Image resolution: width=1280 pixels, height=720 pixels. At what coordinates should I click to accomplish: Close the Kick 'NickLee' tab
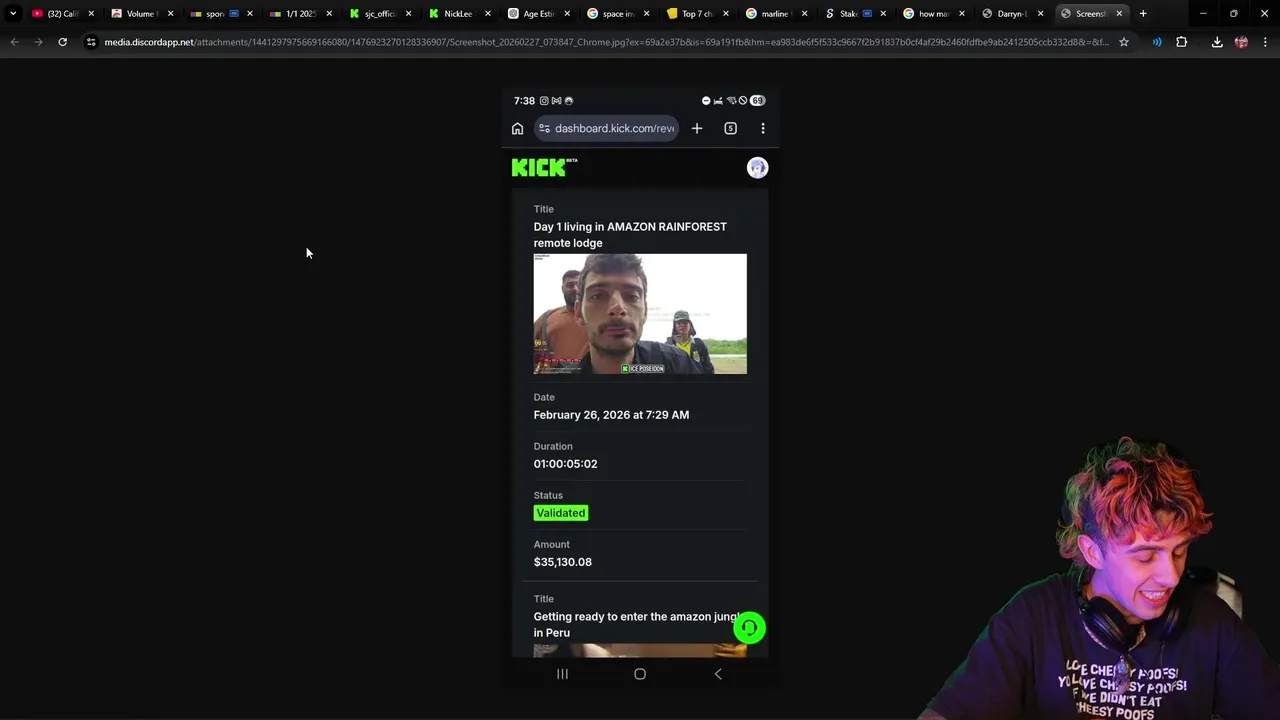tap(488, 14)
